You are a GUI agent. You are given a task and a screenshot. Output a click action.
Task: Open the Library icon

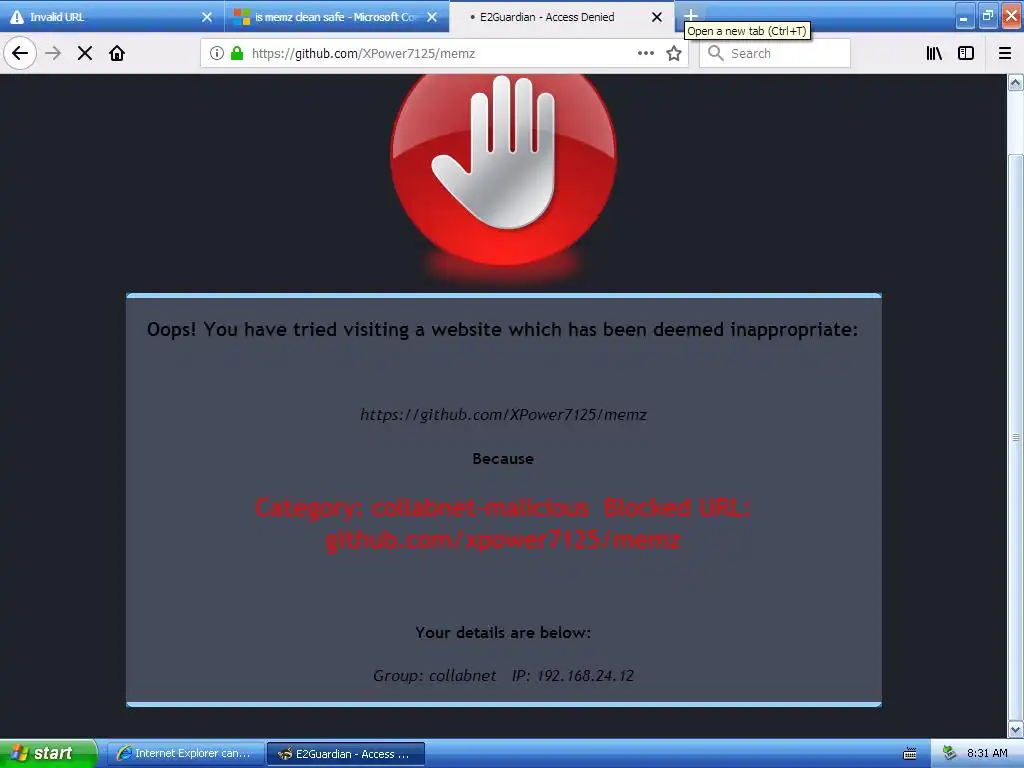click(934, 53)
